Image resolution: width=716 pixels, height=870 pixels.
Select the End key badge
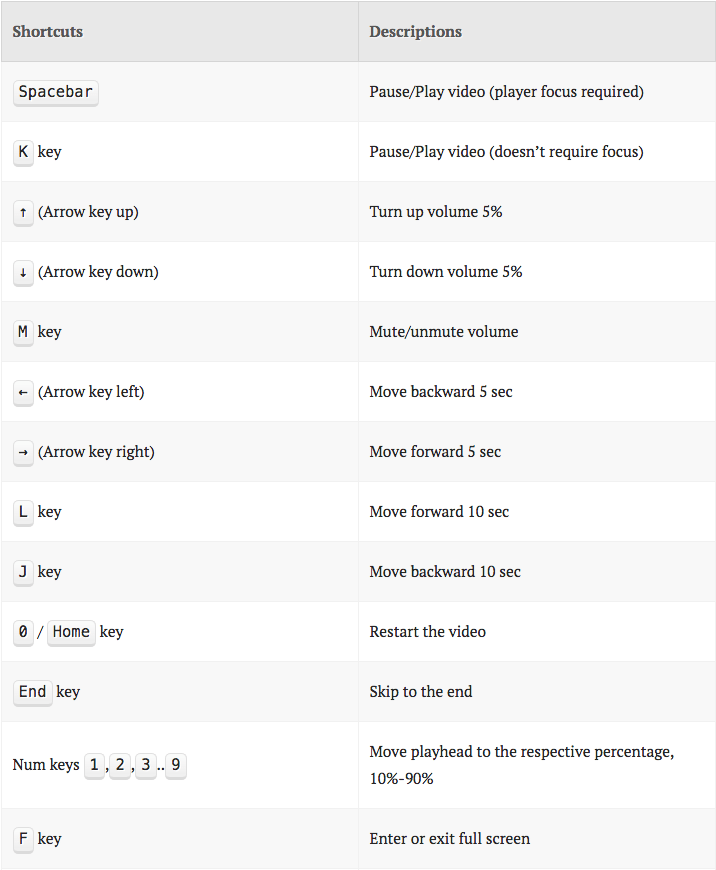click(32, 692)
